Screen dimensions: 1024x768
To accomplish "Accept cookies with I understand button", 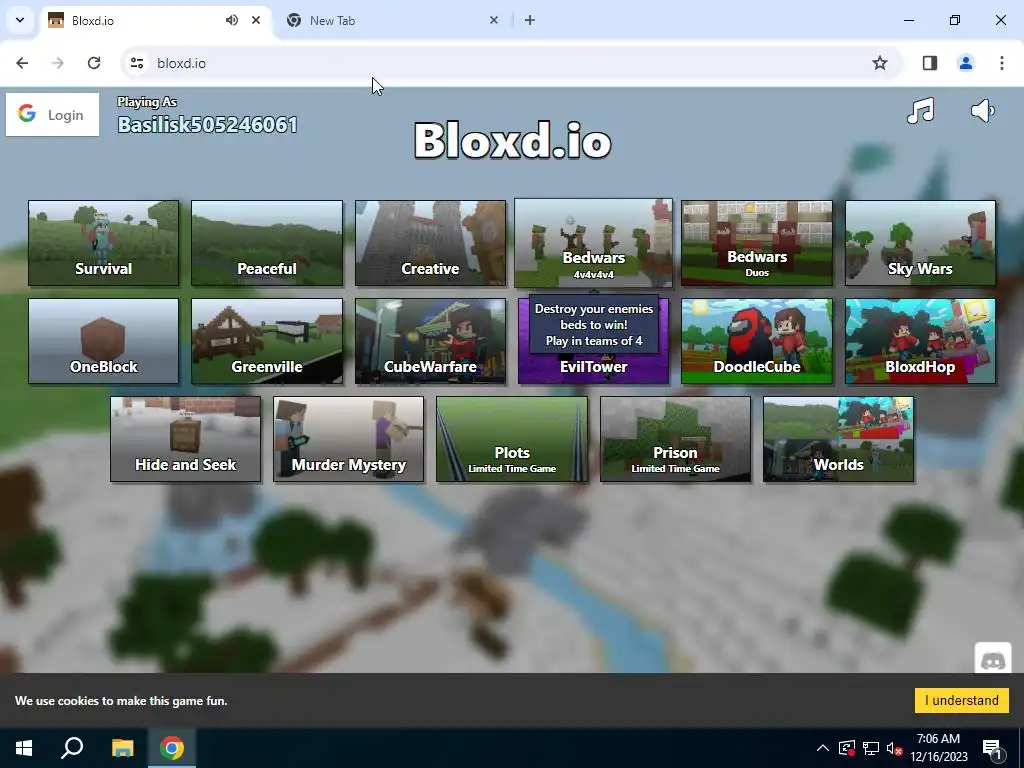I will point(961,700).
